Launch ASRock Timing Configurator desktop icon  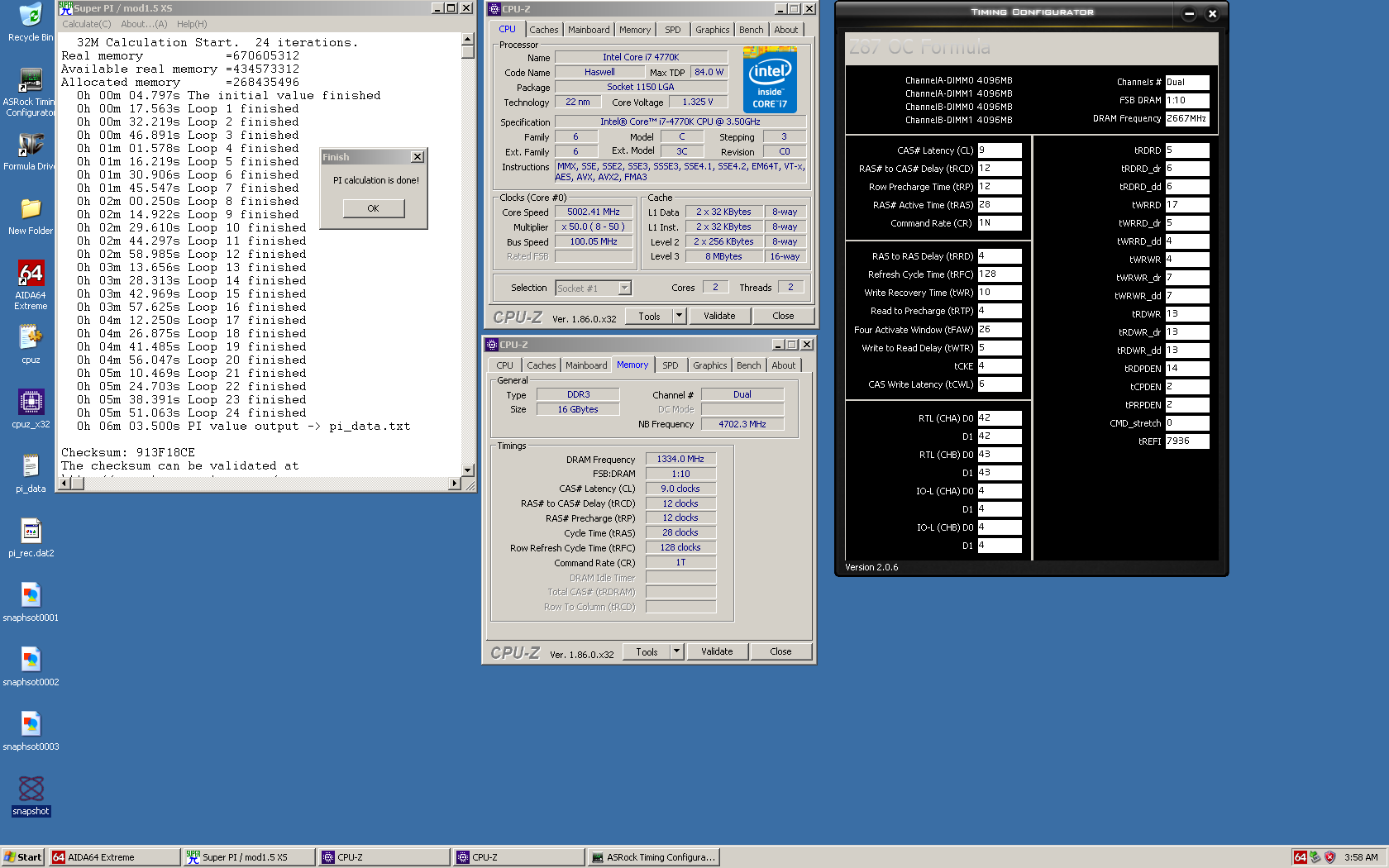31,81
